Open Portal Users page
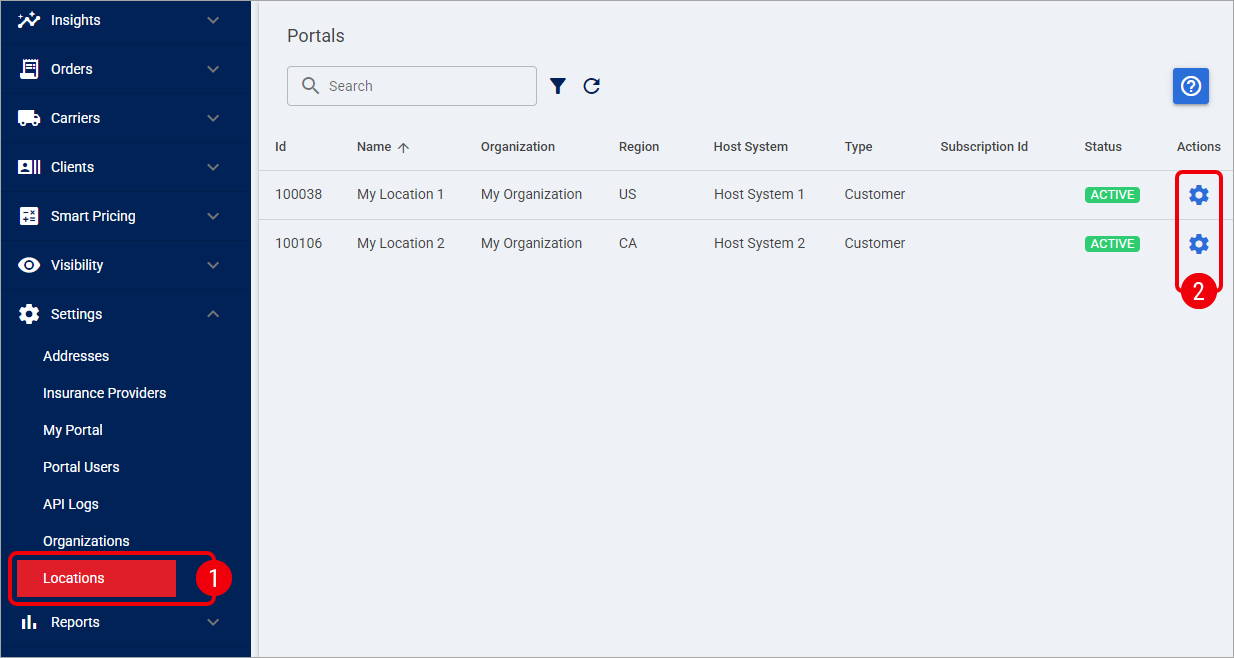Viewport: 1234px width, 658px height. pyautogui.click(x=81, y=467)
